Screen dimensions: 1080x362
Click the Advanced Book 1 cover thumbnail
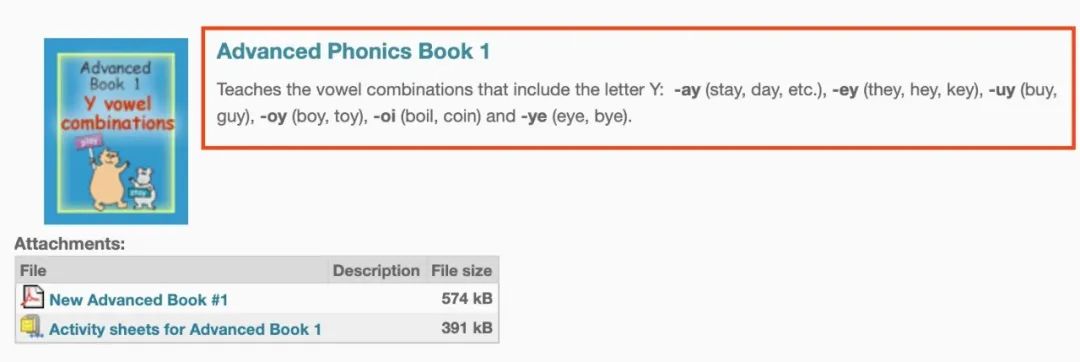pyautogui.click(x=116, y=131)
